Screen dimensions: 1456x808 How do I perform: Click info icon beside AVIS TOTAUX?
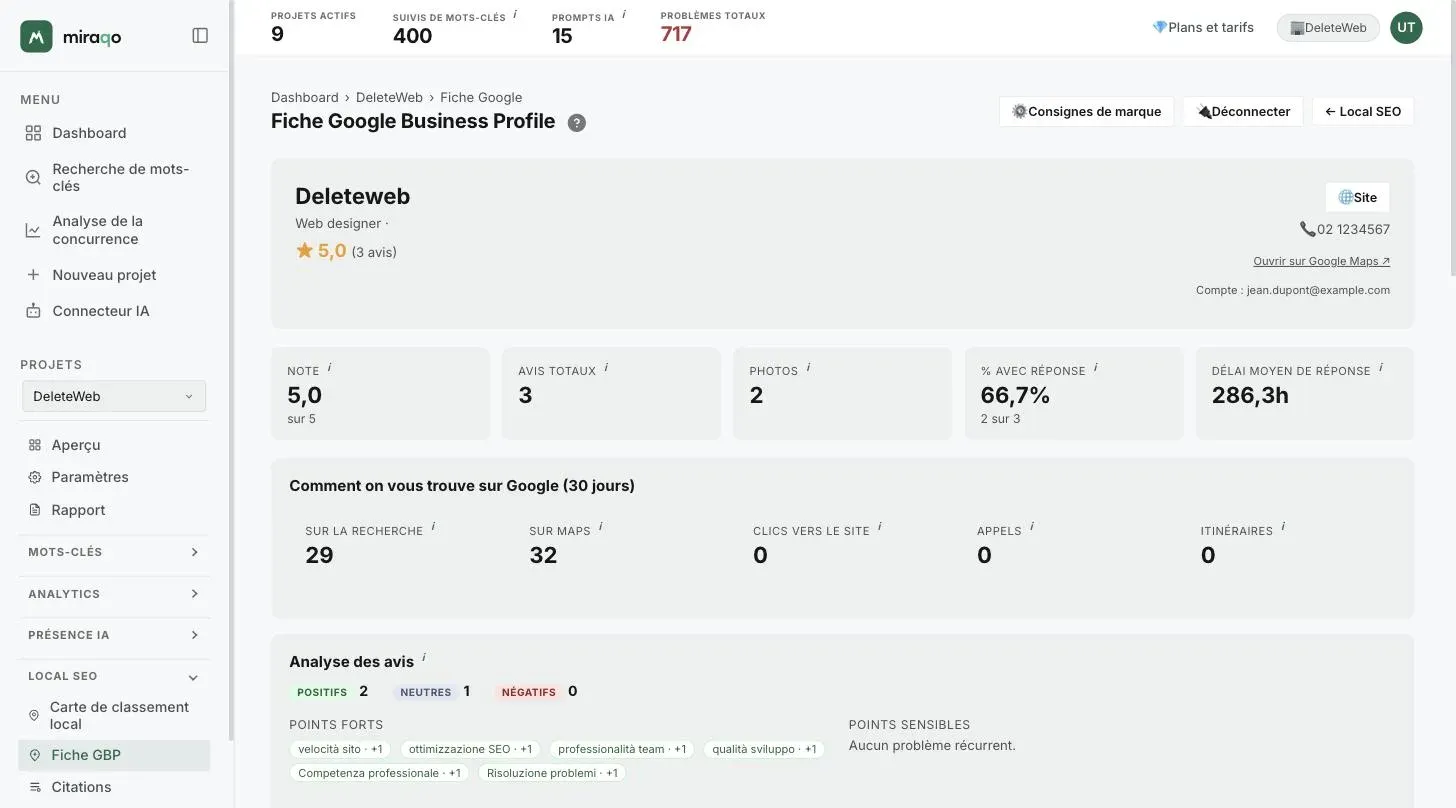tap(606, 368)
